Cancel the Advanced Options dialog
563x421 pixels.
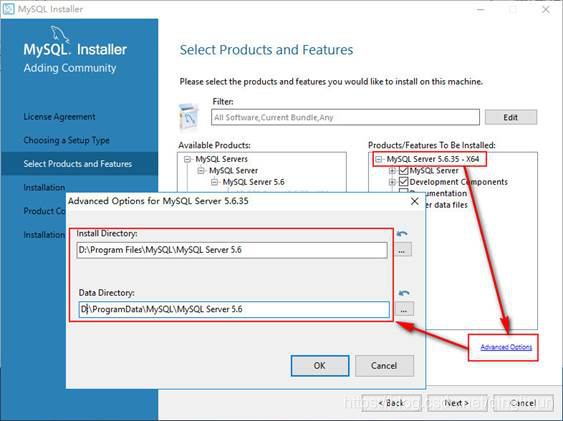click(384, 366)
